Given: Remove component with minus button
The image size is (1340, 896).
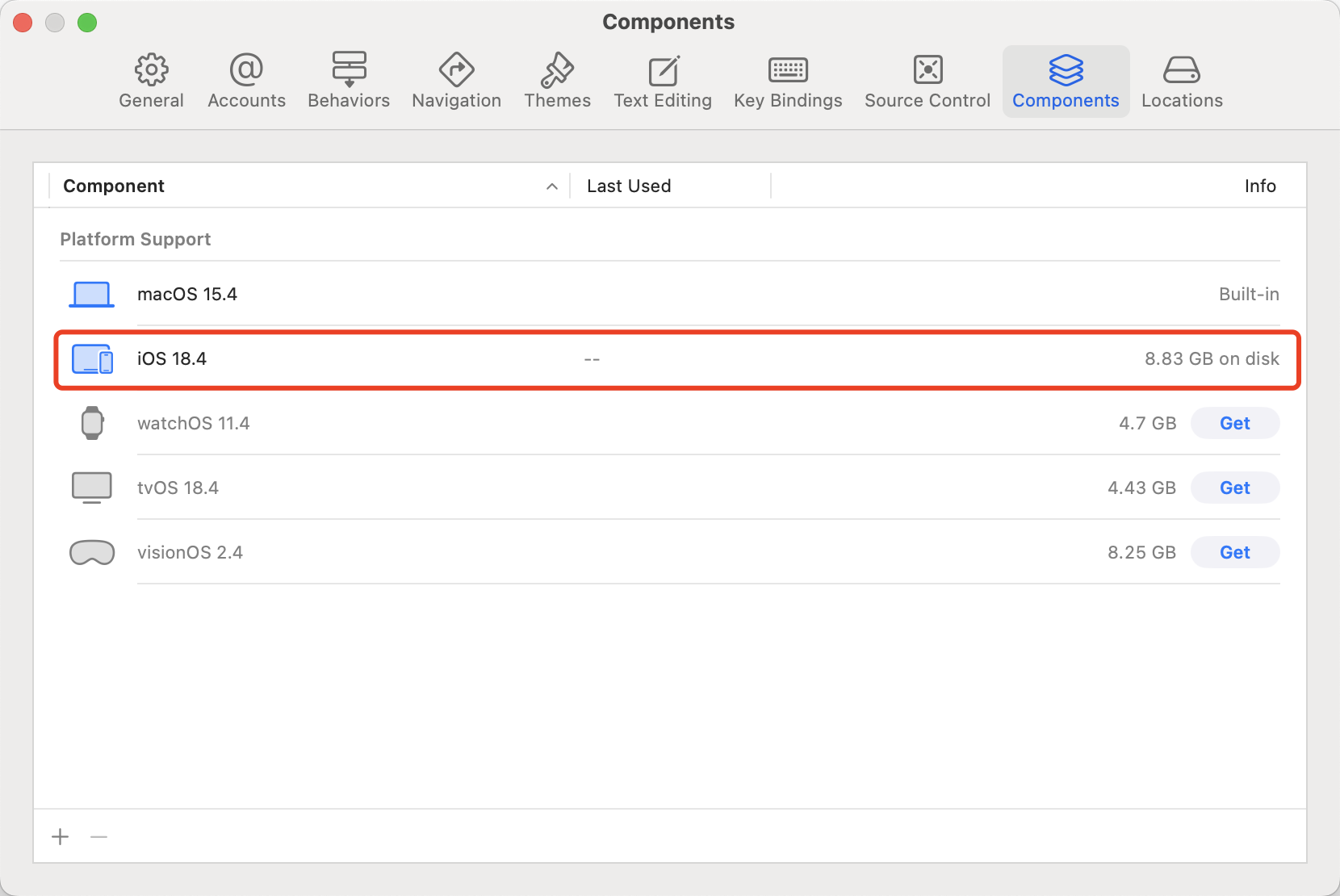Looking at the screenshot, I should (x=99, y=837).
